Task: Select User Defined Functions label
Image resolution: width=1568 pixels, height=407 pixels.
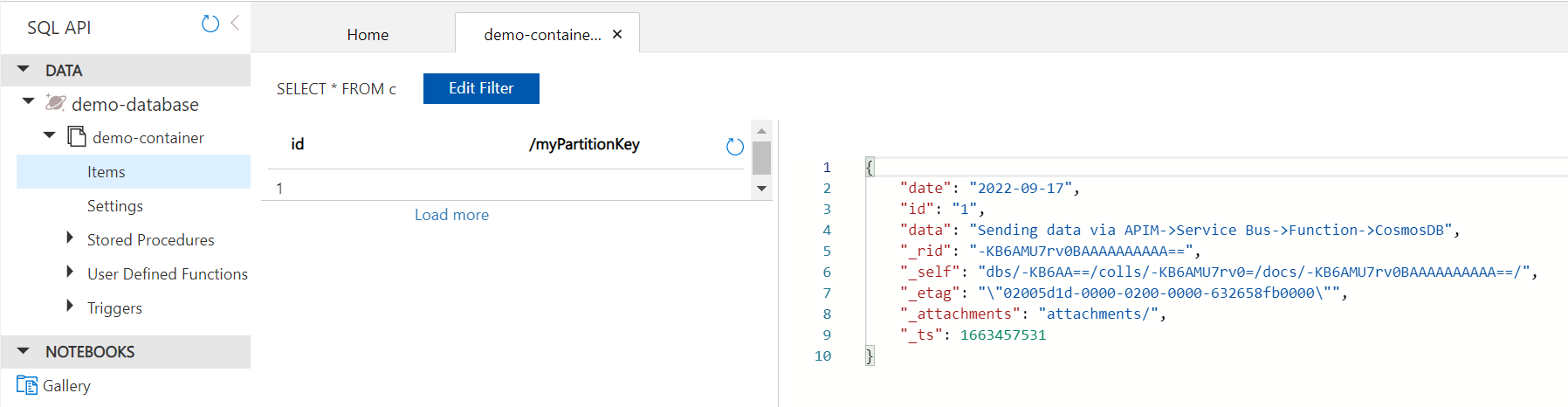Action: pos(168,274)
